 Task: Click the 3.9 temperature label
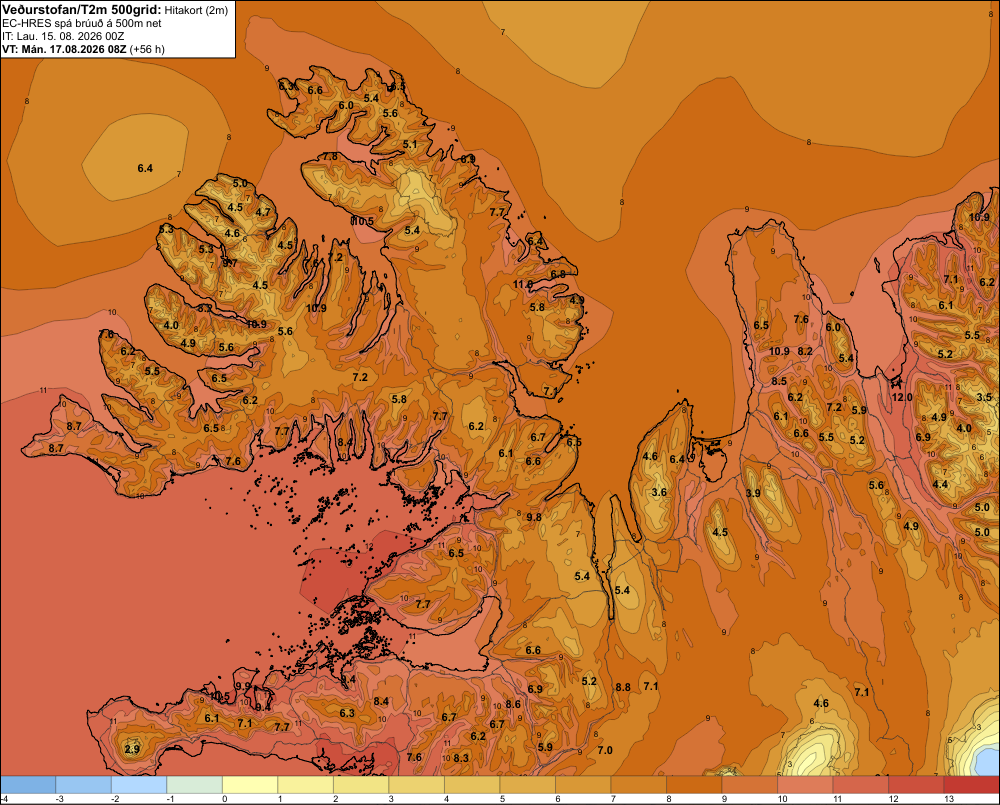coord(753,493)
